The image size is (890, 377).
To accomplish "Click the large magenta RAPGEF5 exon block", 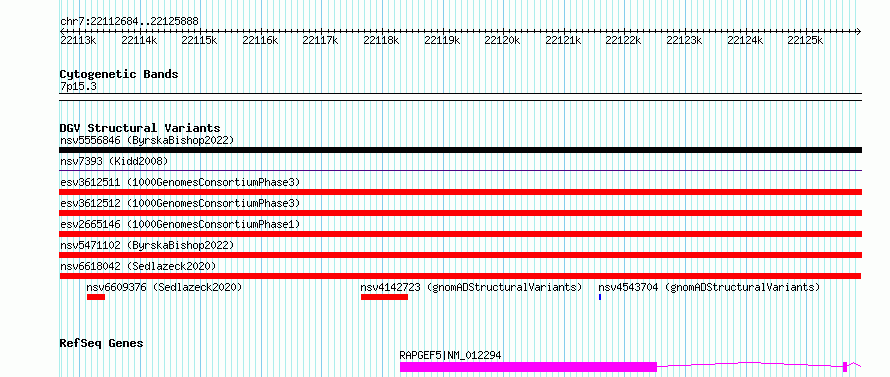I will tap(528, 367).
